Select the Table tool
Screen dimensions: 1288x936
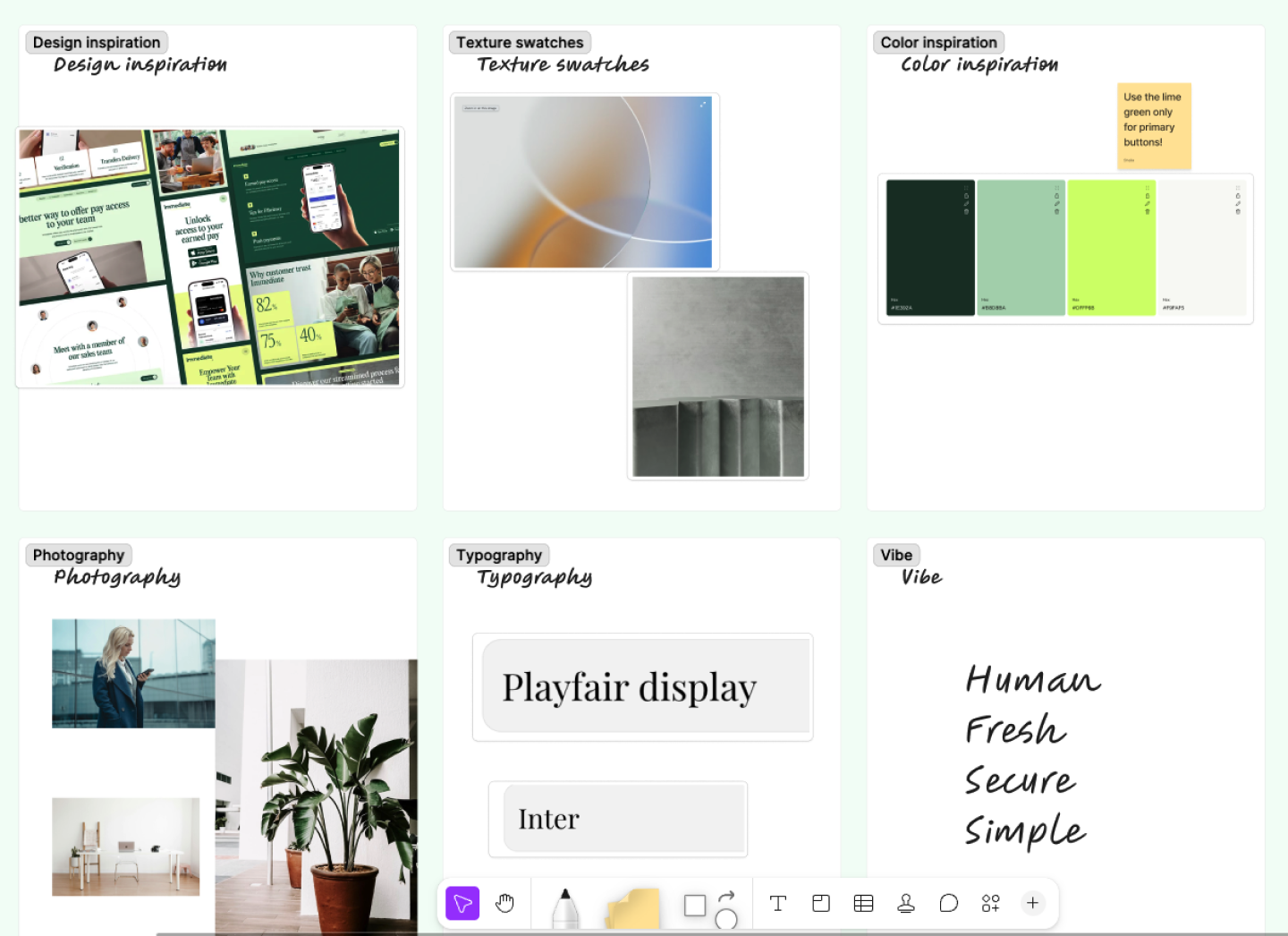click(x=863, y=904)
